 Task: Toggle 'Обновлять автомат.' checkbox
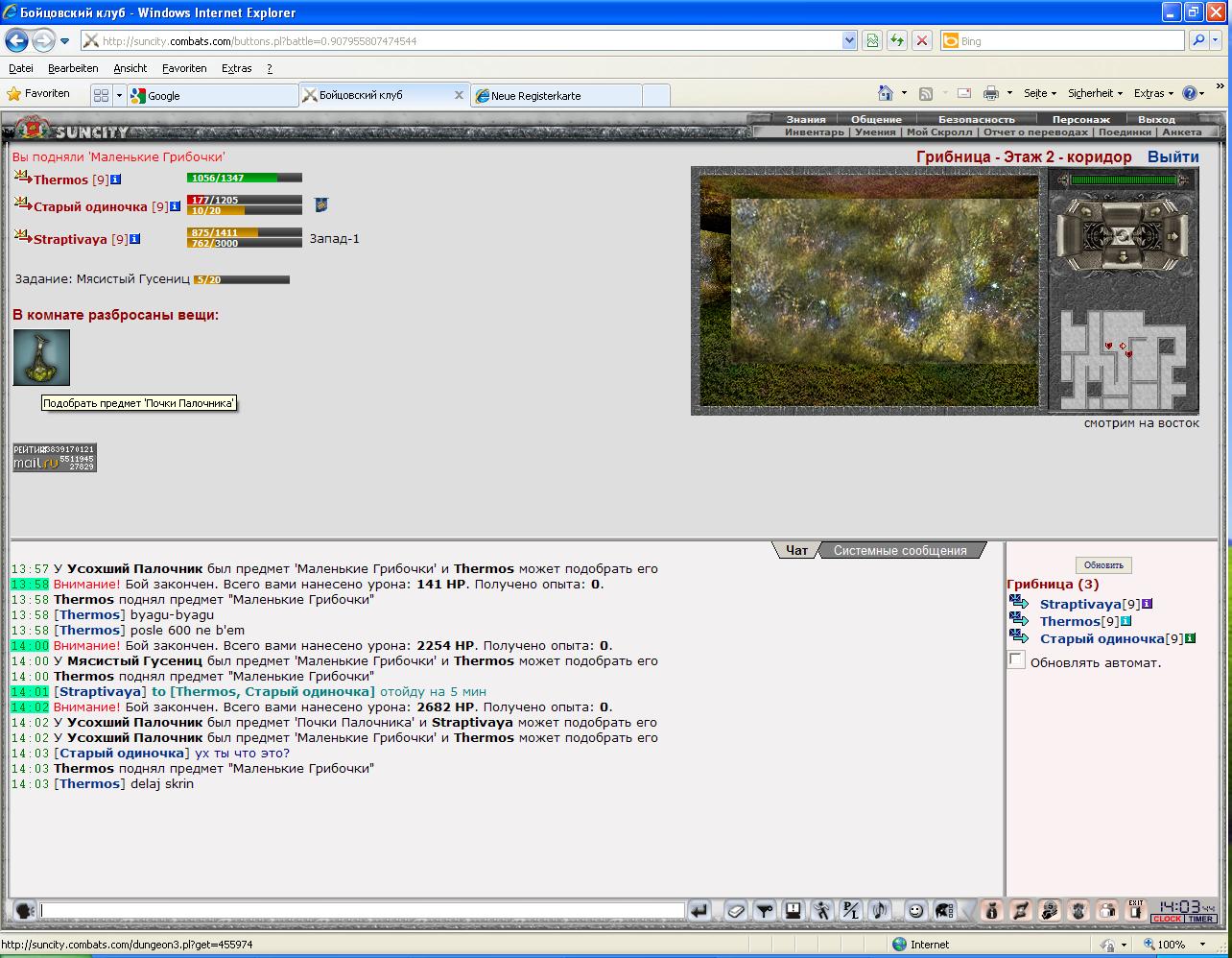point(1016,659)
